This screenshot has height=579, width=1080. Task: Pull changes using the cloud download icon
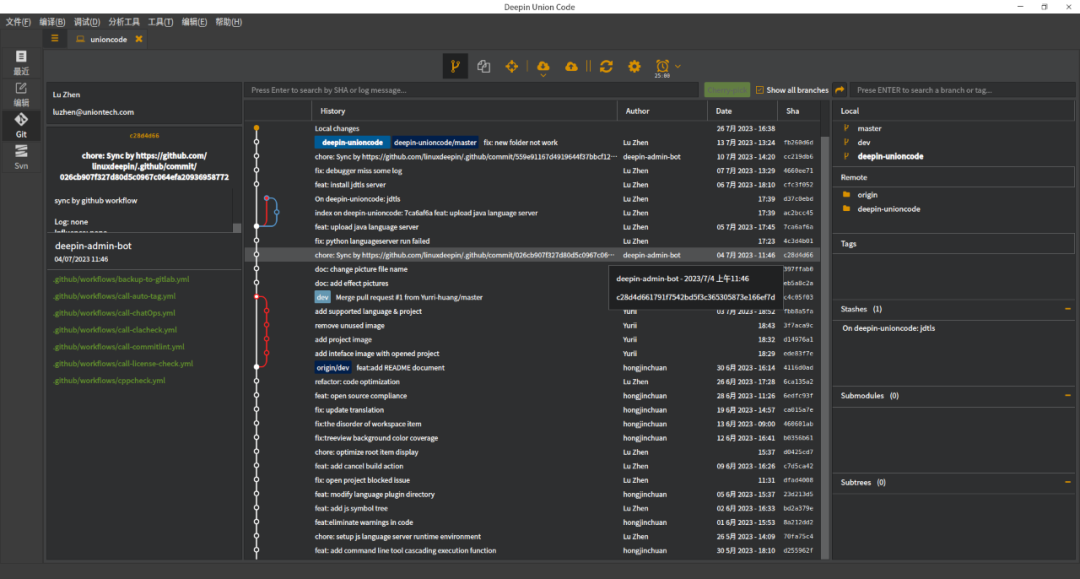pos(541,65)
